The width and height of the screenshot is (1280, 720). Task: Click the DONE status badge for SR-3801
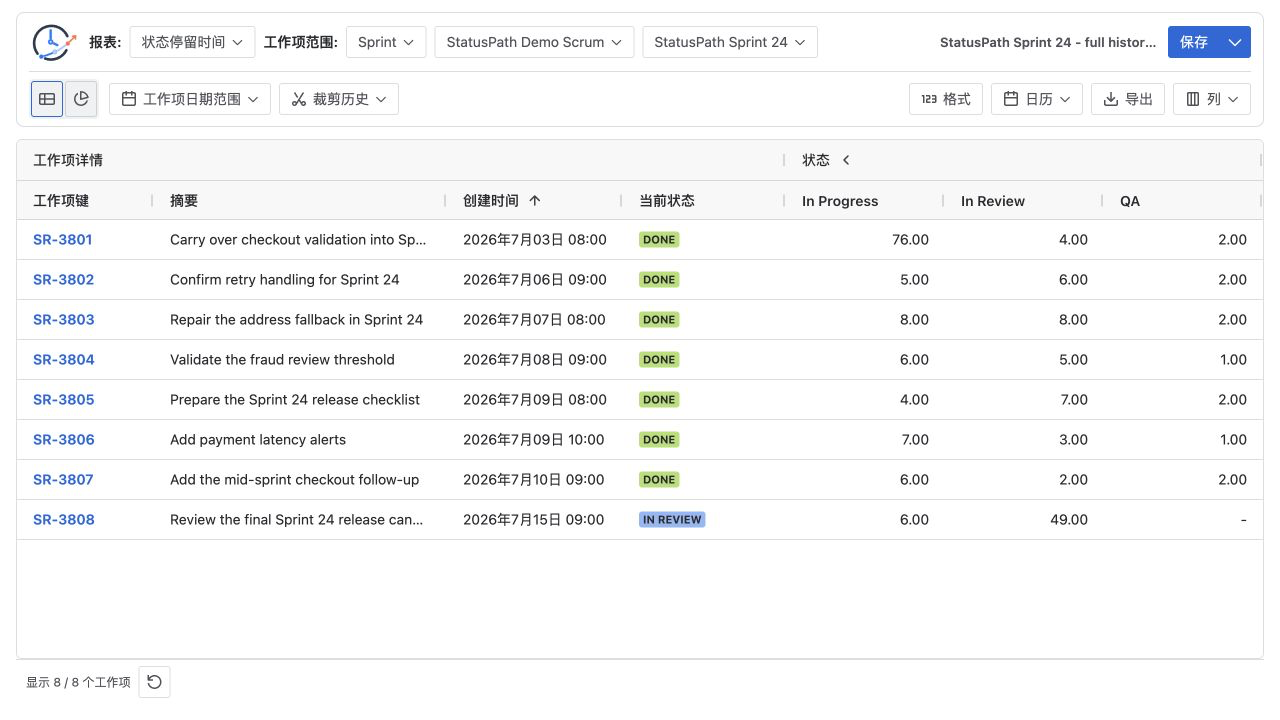[659, 240]
